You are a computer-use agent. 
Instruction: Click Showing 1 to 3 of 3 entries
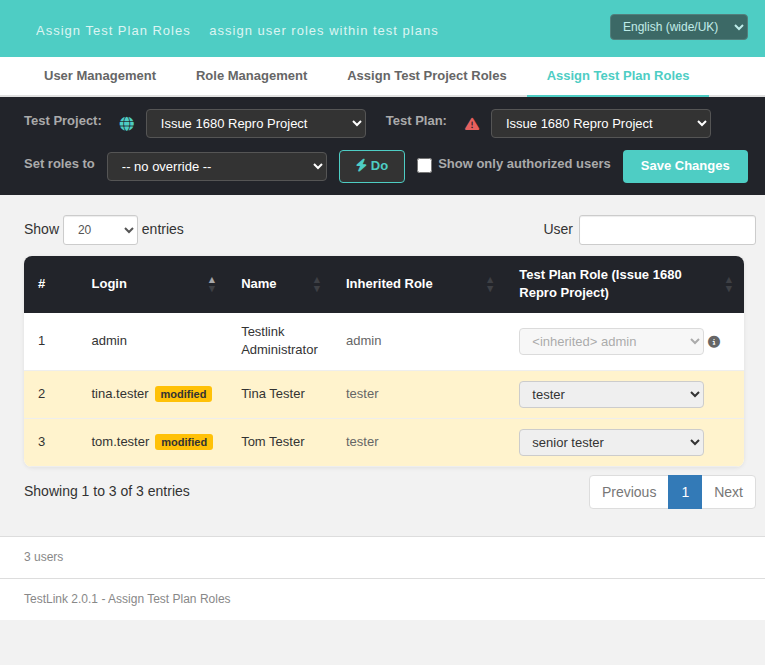click(x=106, y=491)
